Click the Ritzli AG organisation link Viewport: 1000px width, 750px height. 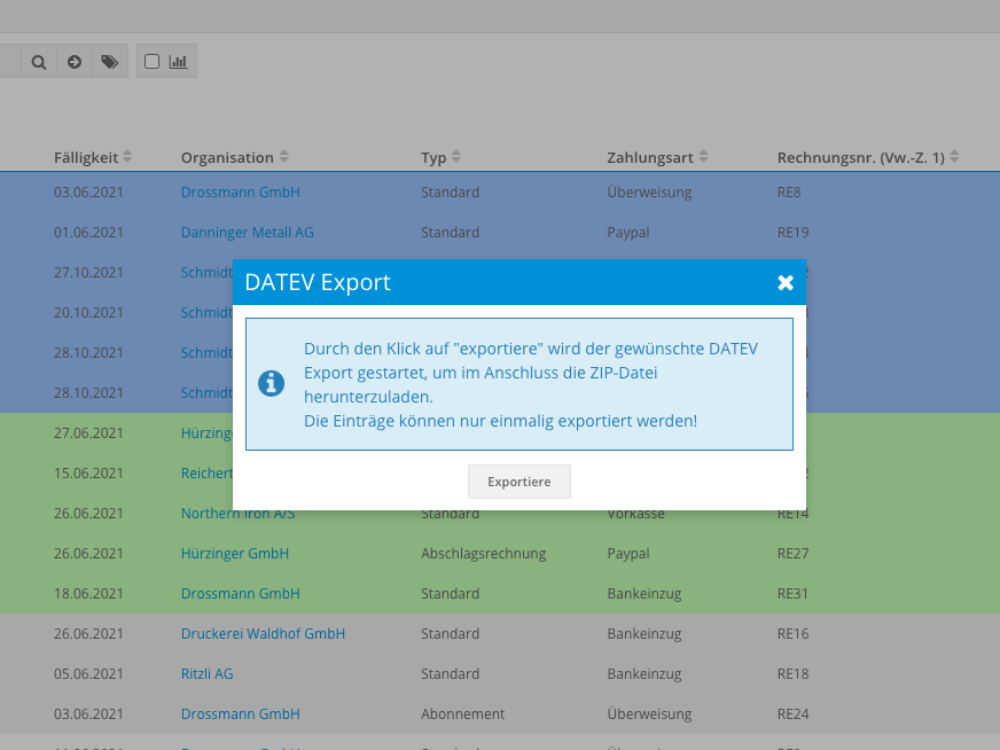[206, 674]
